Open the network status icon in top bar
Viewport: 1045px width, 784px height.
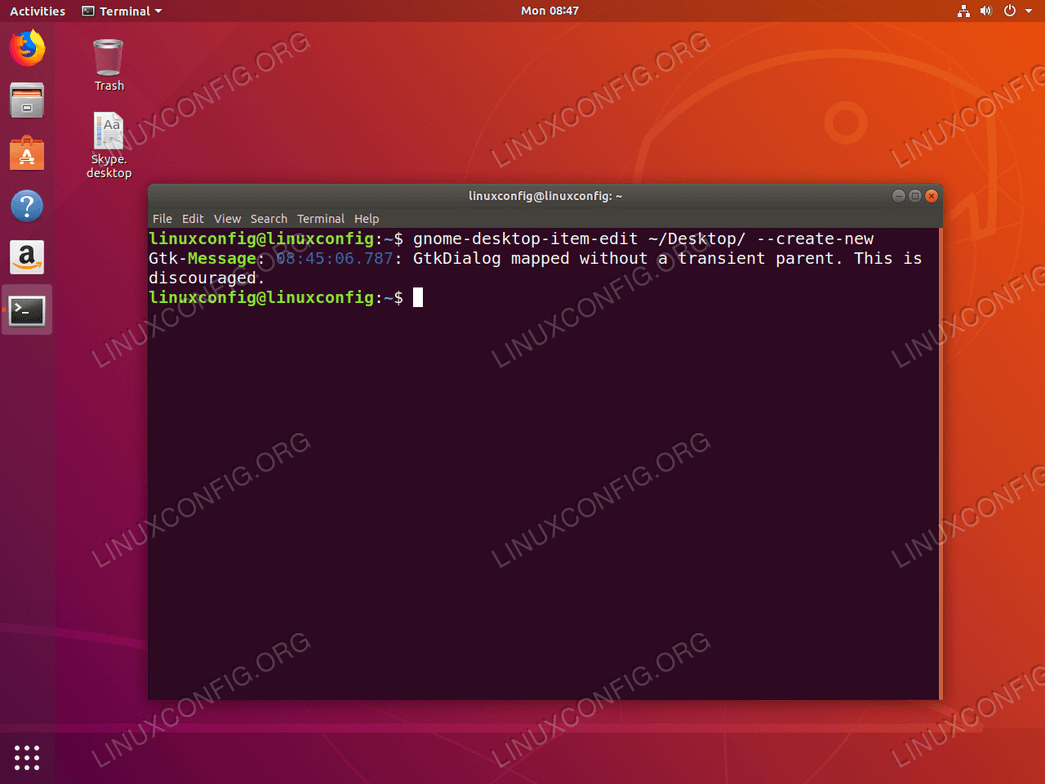[x=964, y=11]
